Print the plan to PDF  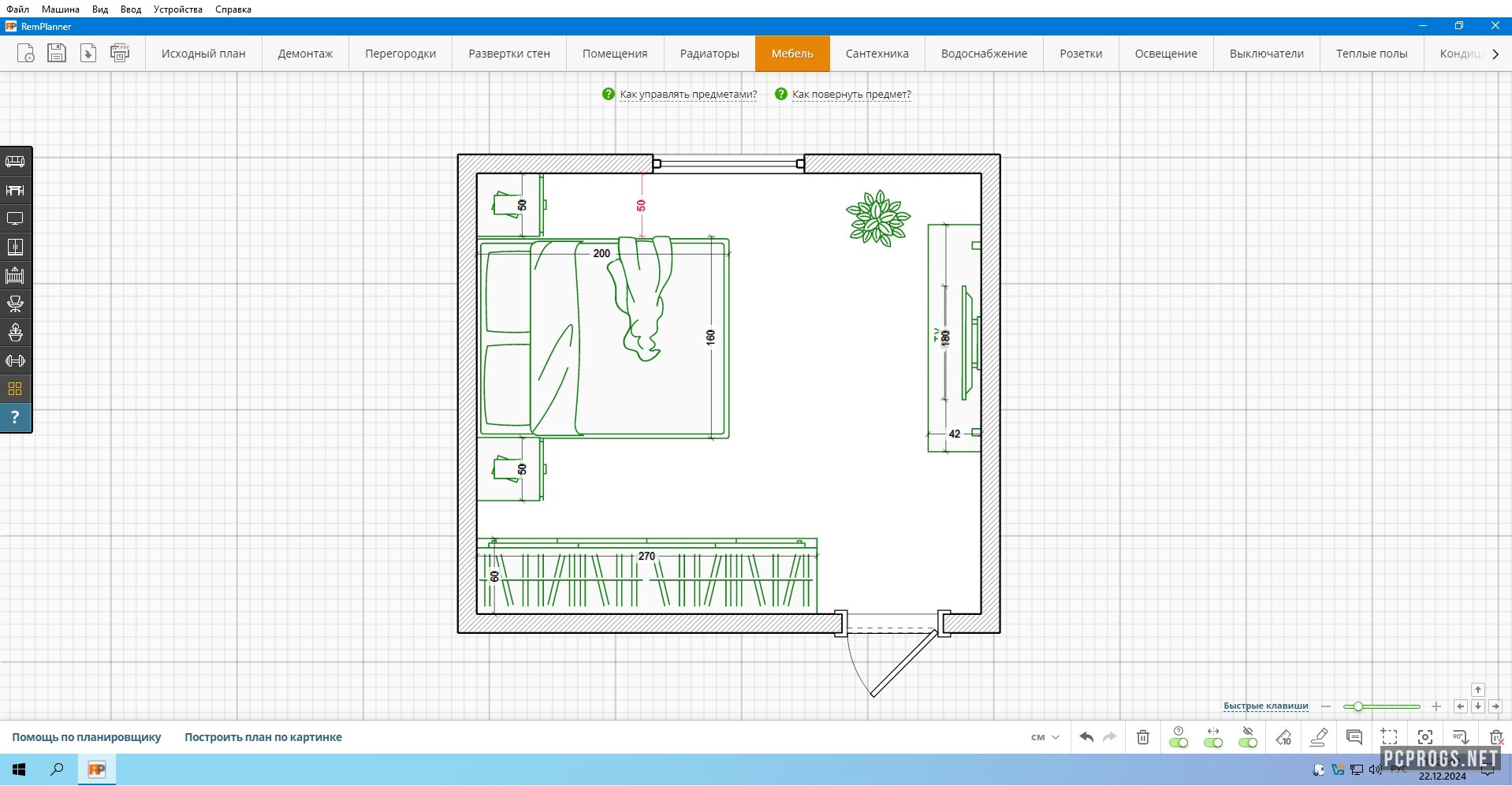tap(120, 53)
